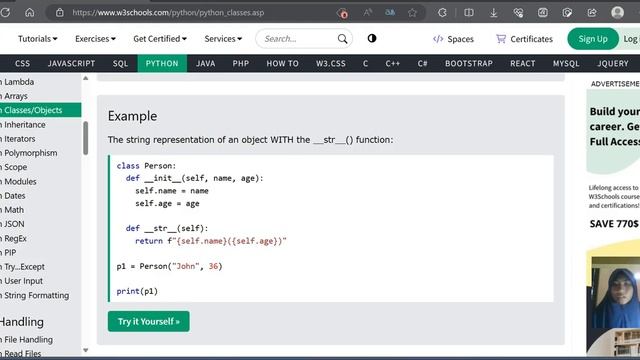The width and height of the screenshot is (640, 360).
Task: Open the C++ tutorial tab
Action: (393, 63)
